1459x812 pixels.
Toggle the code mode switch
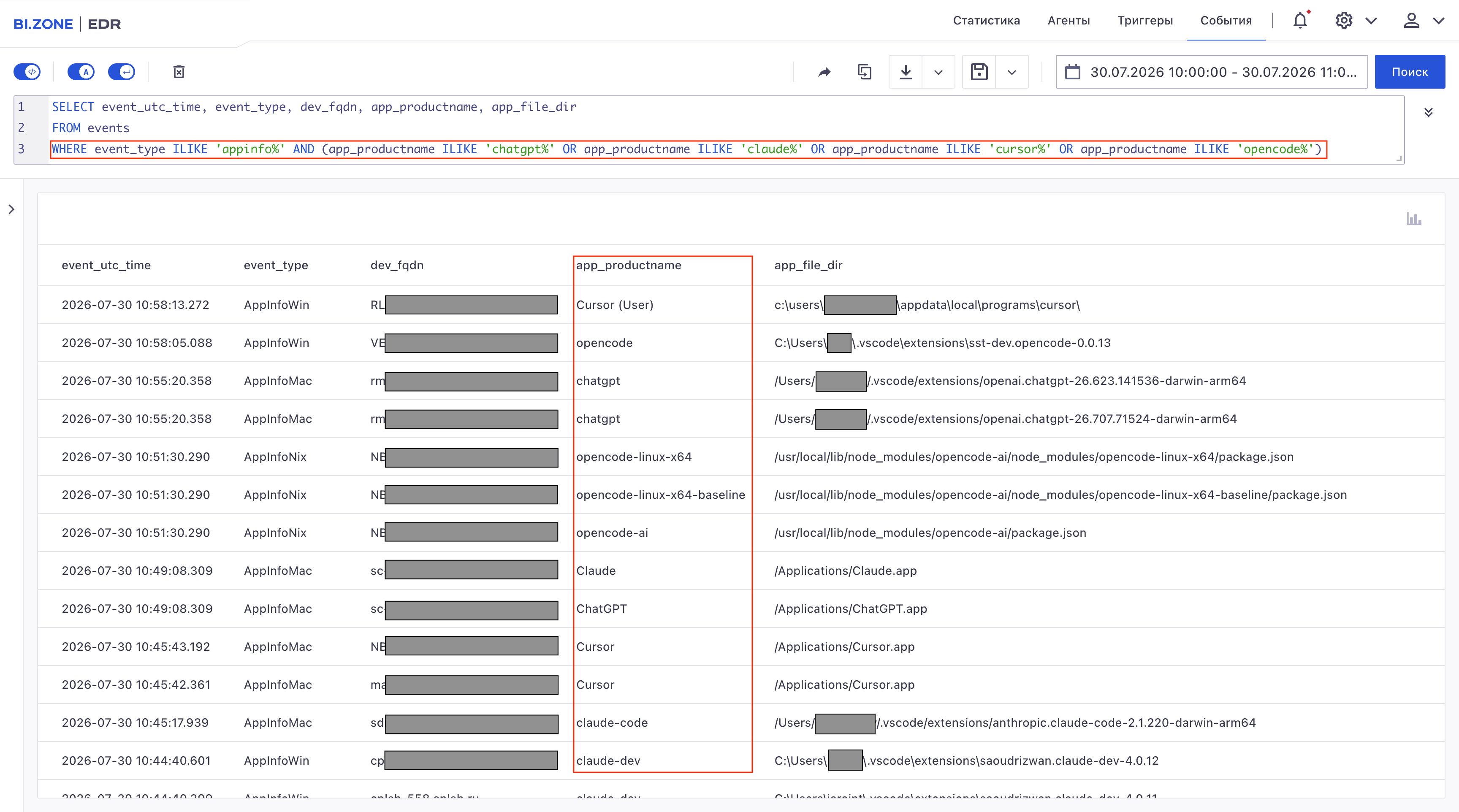tap(27, 72)
